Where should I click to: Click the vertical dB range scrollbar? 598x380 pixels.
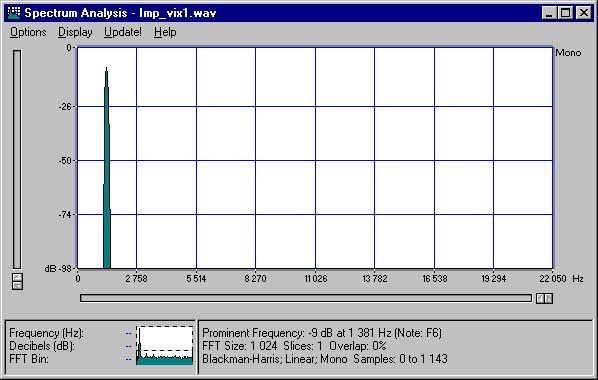coord(17,159)
